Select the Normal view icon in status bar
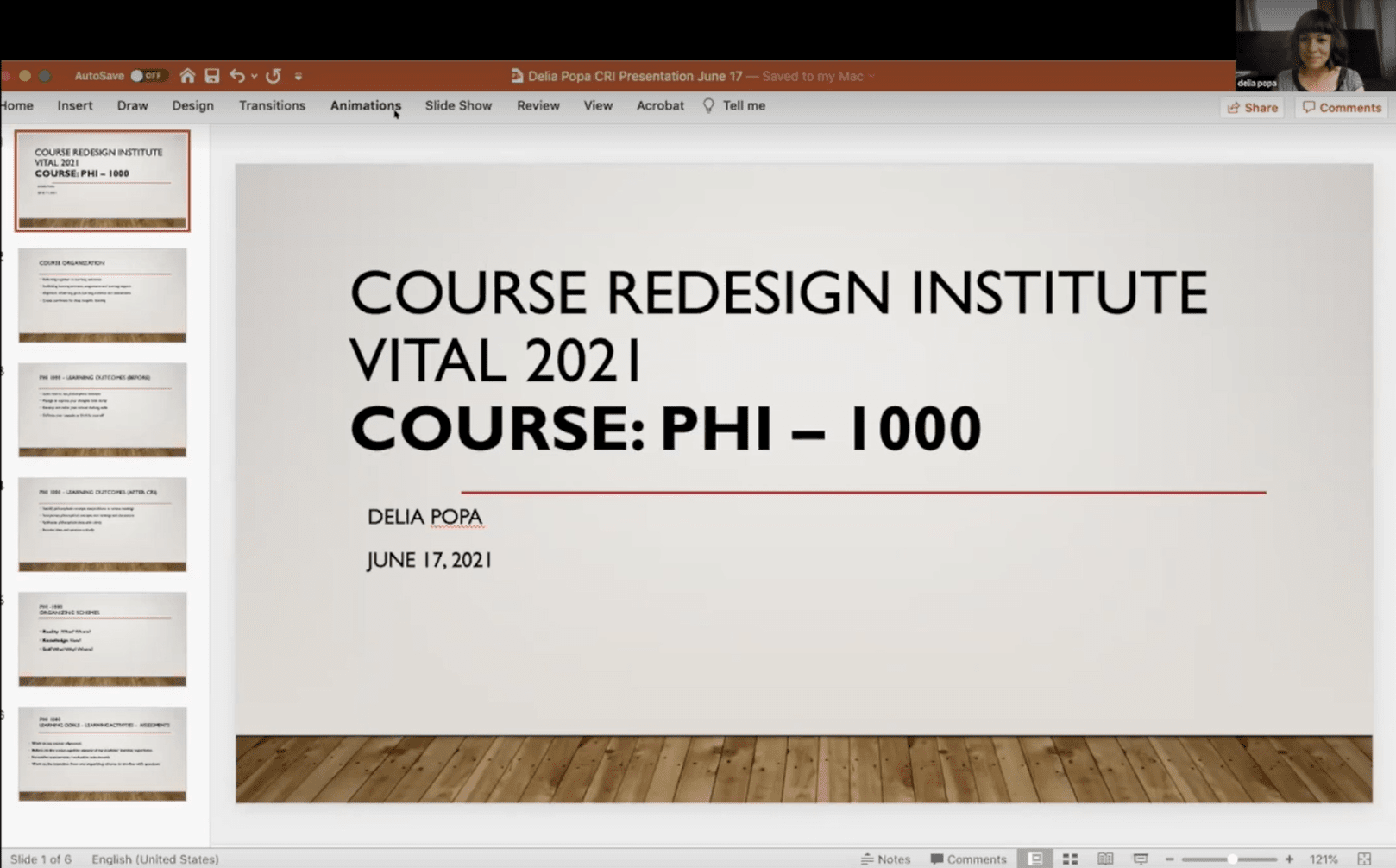This screenshot has width=1396, height=868. click(1034, 859)
